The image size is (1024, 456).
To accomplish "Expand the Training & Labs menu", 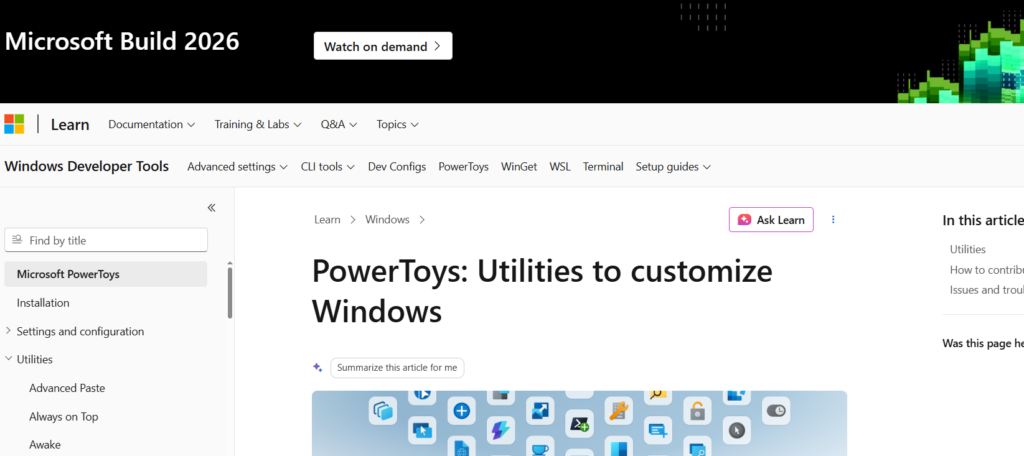I will [258, 124].
